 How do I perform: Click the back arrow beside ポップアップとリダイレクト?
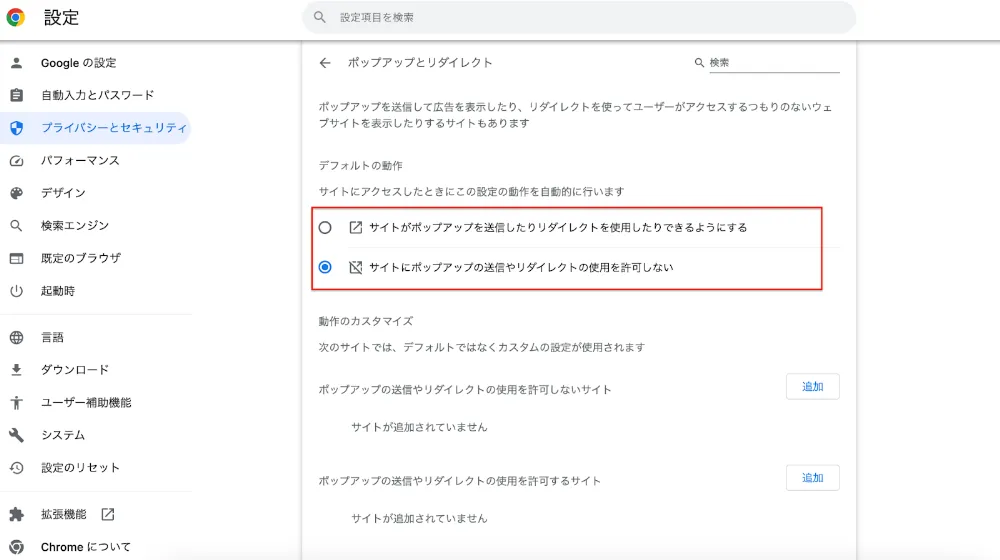[x=325, y=63]
